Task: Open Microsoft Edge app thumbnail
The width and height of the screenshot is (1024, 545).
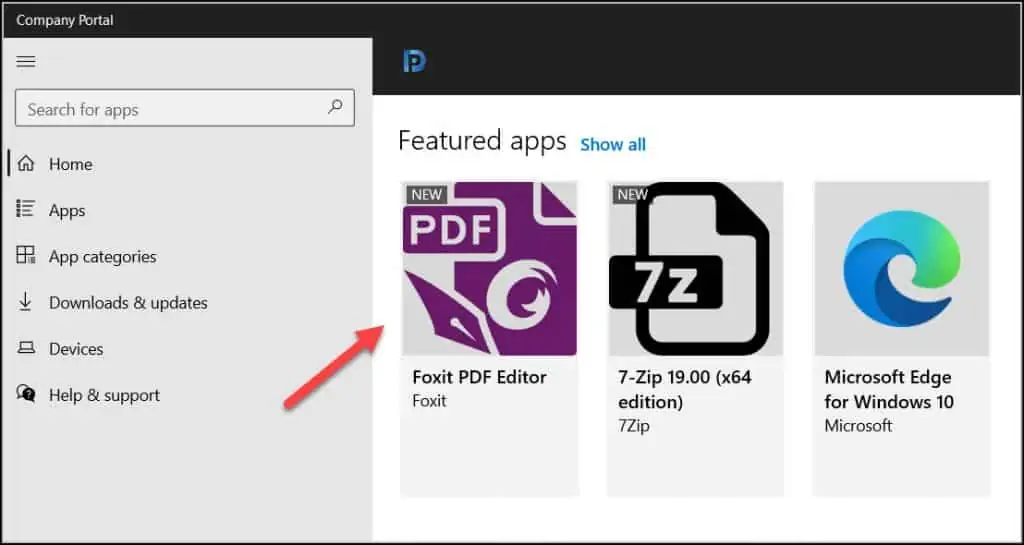Action: (x=901, y=269)
